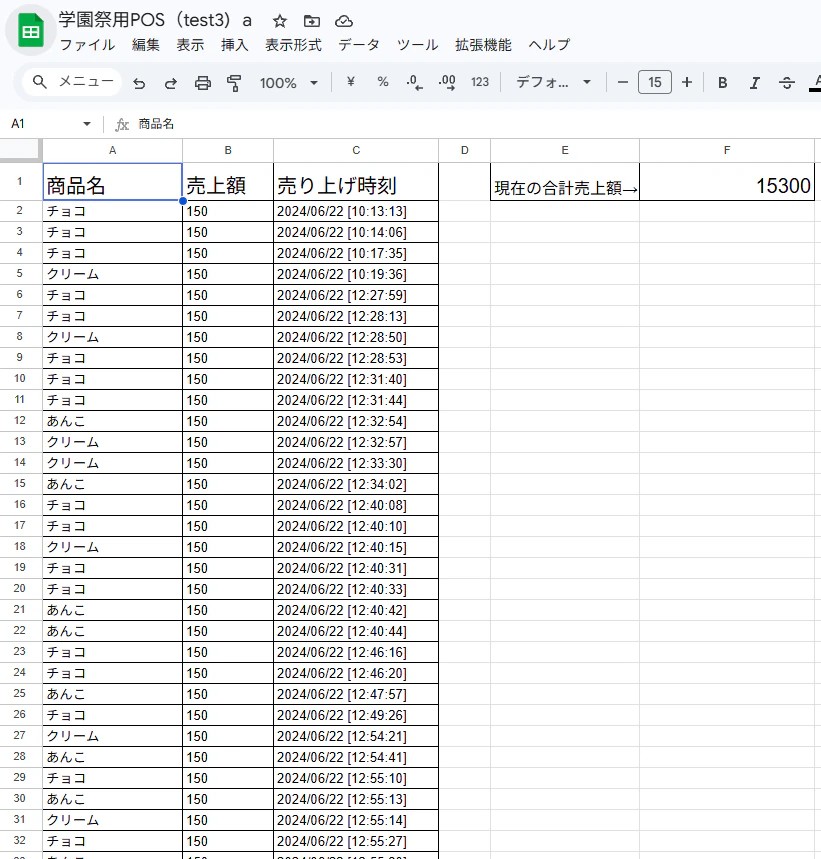Select column C header

[x=356, y=150]
